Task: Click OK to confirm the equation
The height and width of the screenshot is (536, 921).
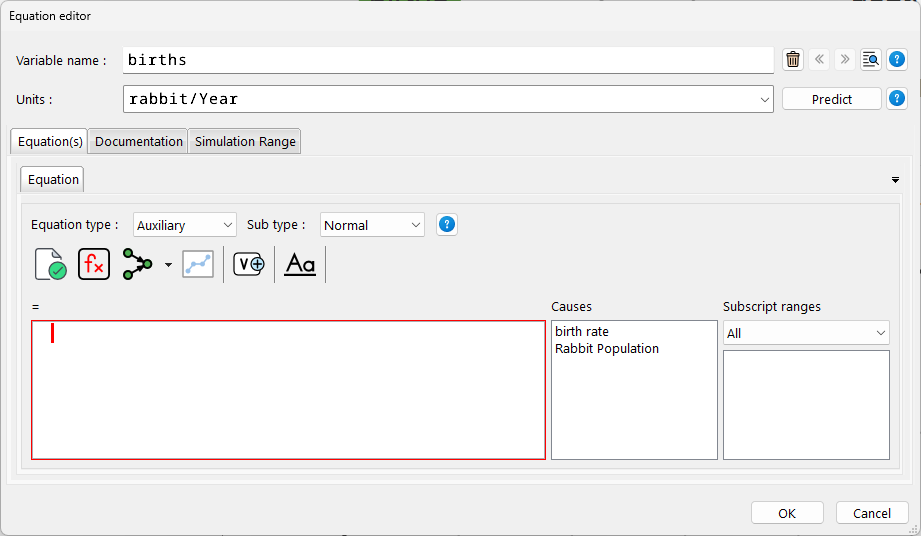Action: click(787, 513)
